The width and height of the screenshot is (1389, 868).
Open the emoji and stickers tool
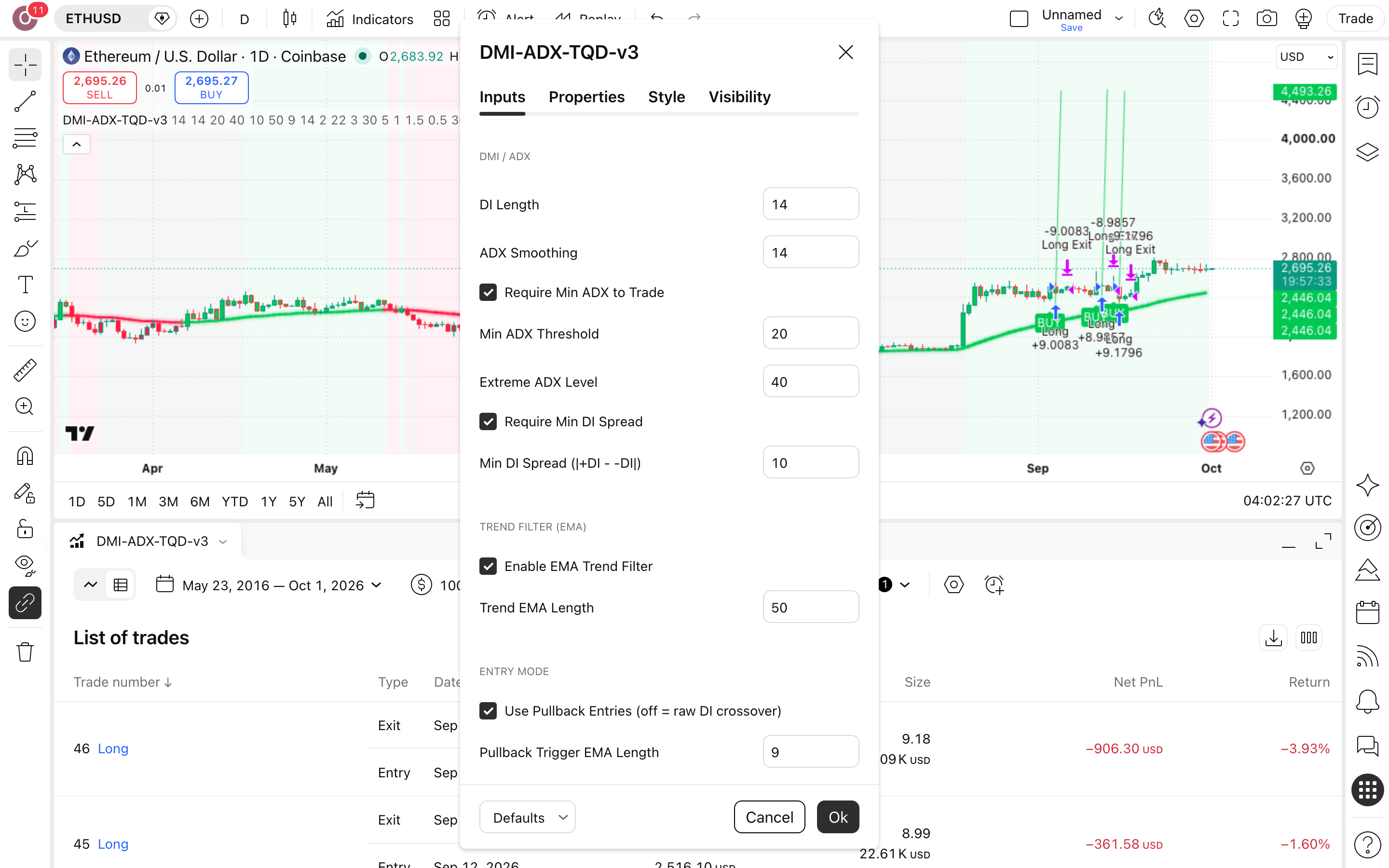tap(25, 322)
